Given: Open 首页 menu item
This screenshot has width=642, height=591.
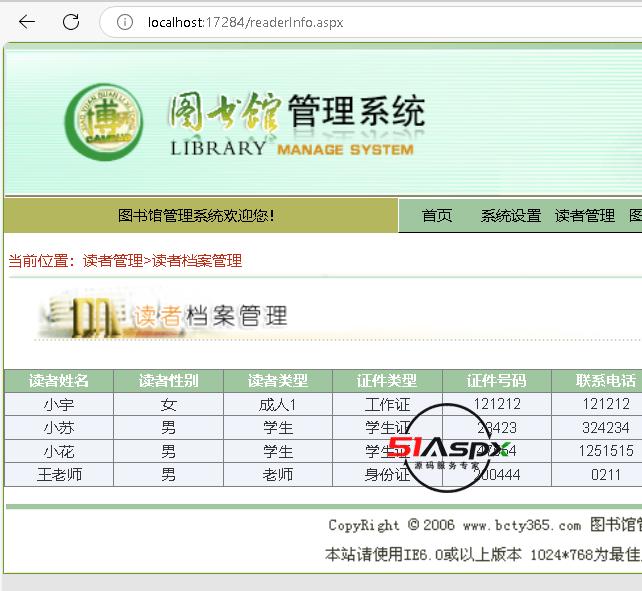Looking at the screenshot, I should click(437, 215).
